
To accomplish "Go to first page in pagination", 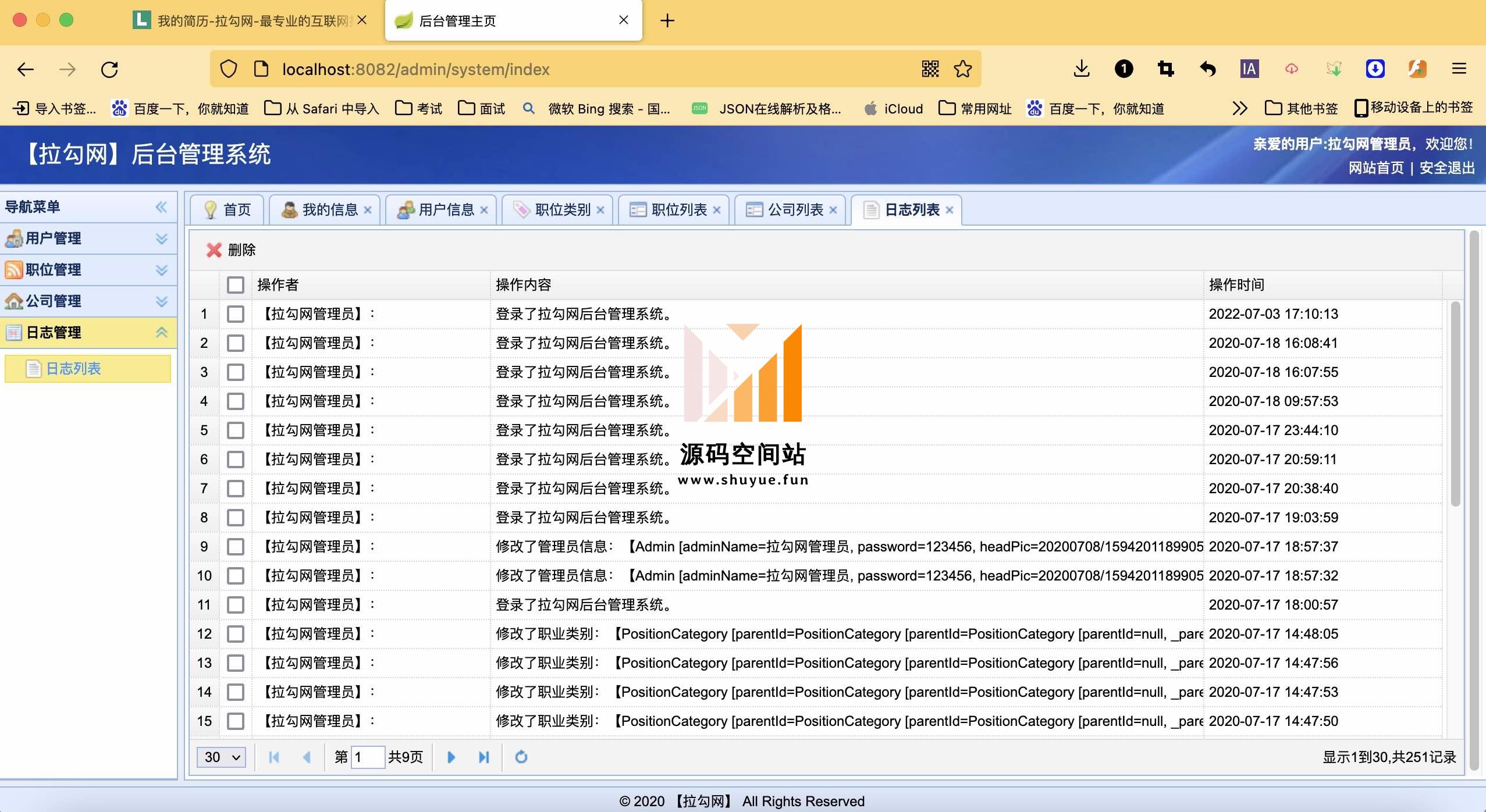I will coord(273,757).
